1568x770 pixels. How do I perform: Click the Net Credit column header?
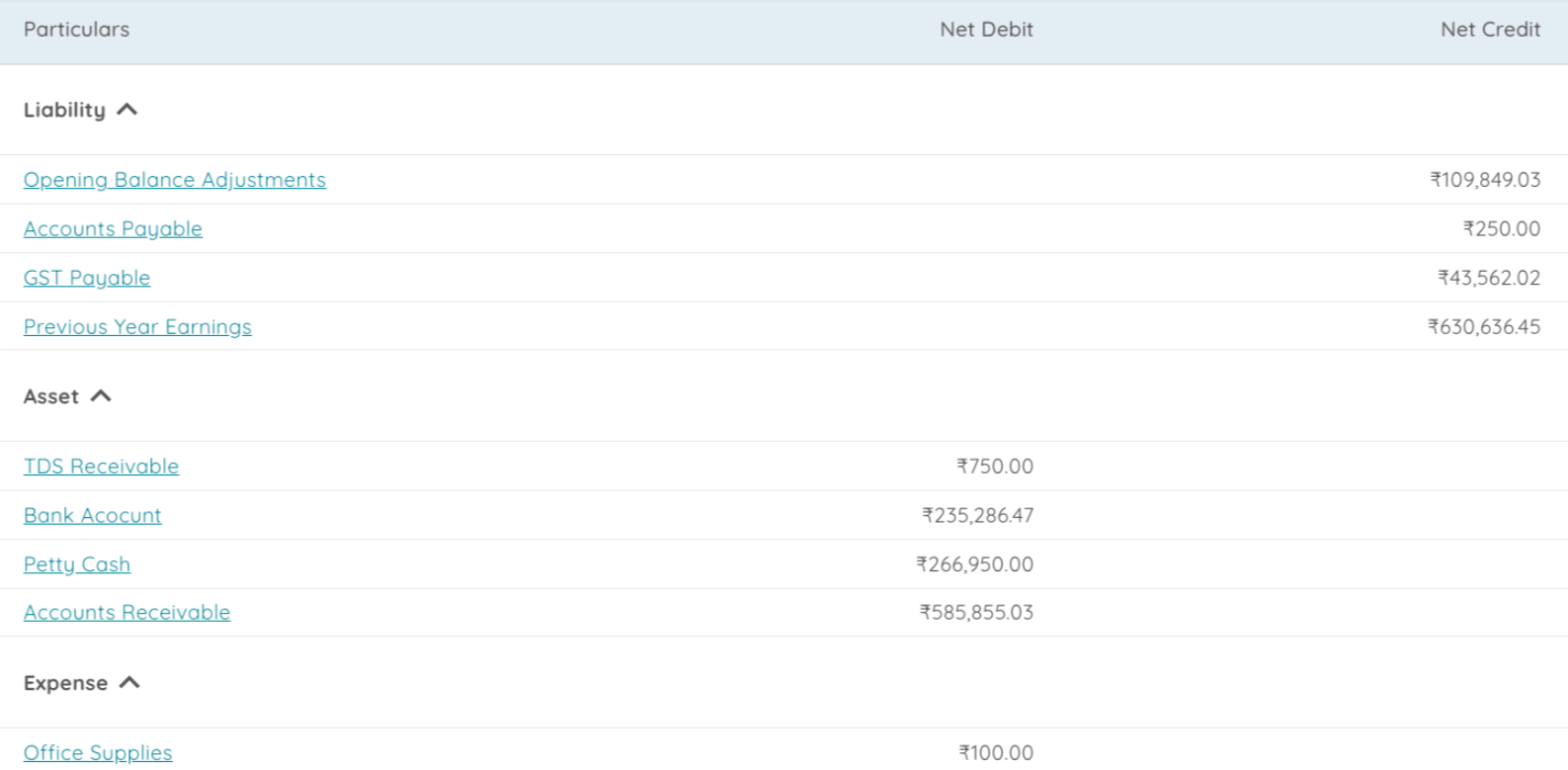point(1490,30)
